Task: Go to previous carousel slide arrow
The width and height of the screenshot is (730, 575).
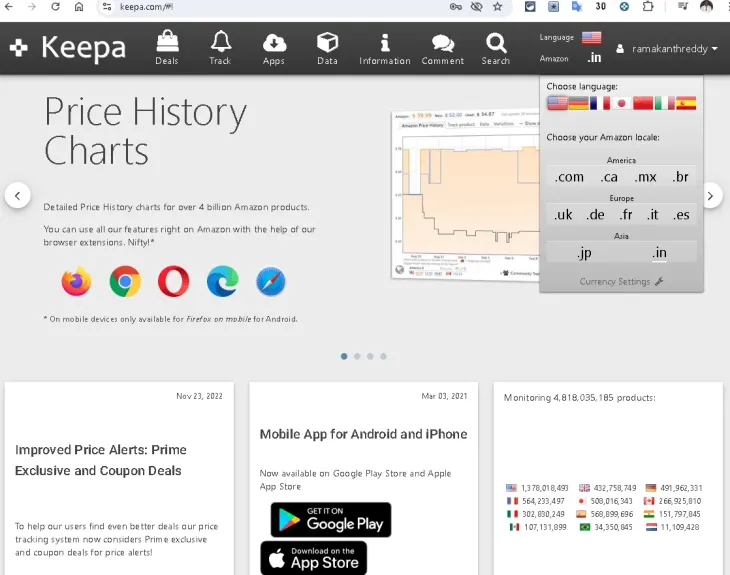Action: (x=18, y=195)
